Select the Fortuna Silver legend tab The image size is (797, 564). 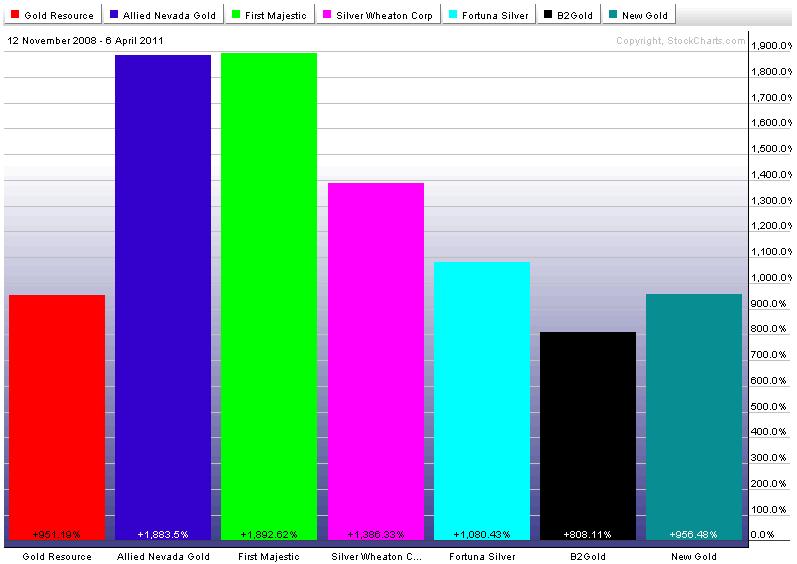tap(489, 15)
